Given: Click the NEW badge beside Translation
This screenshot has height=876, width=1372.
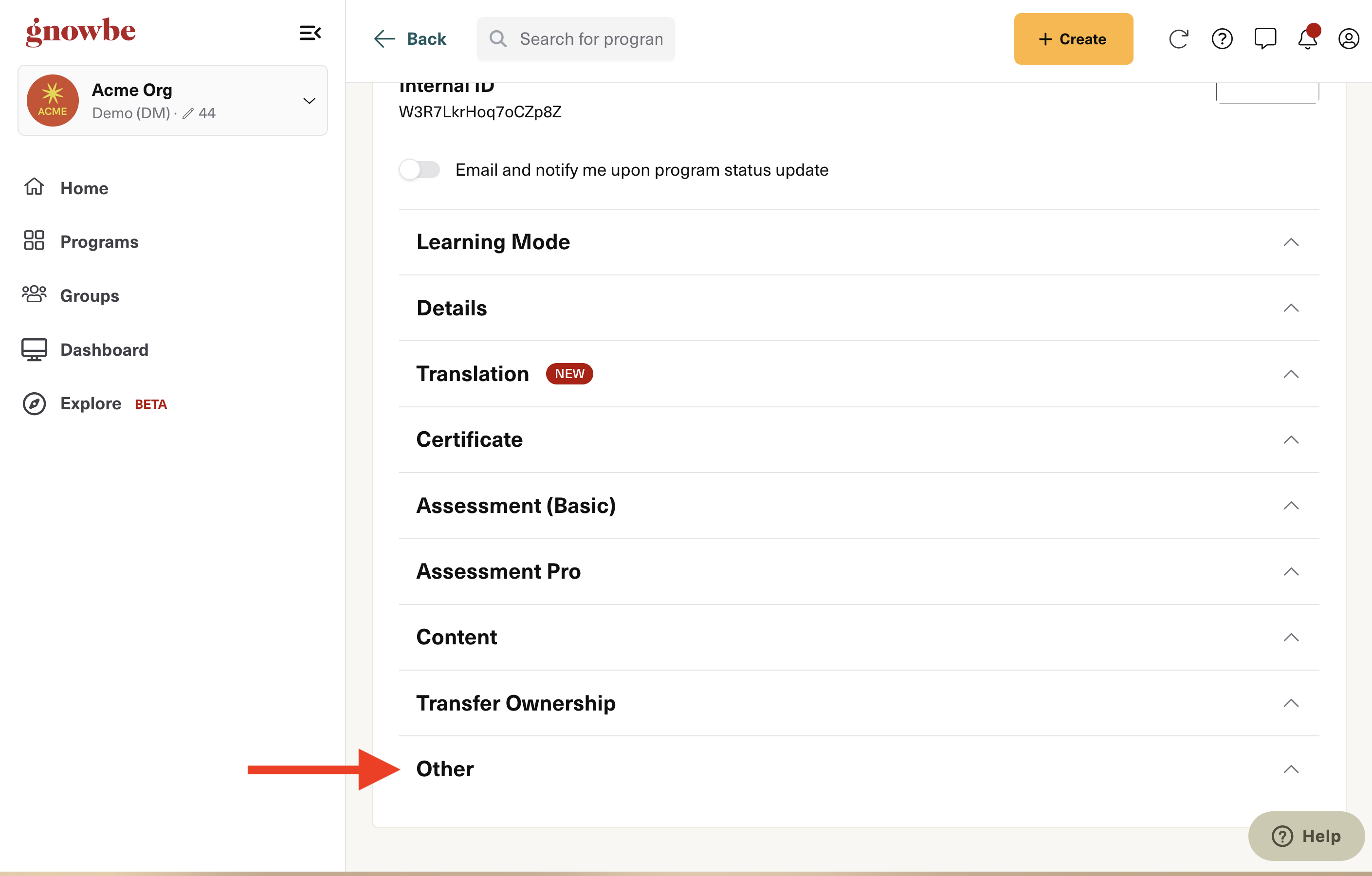Looking at the screenshot, I should click(569, 374).
